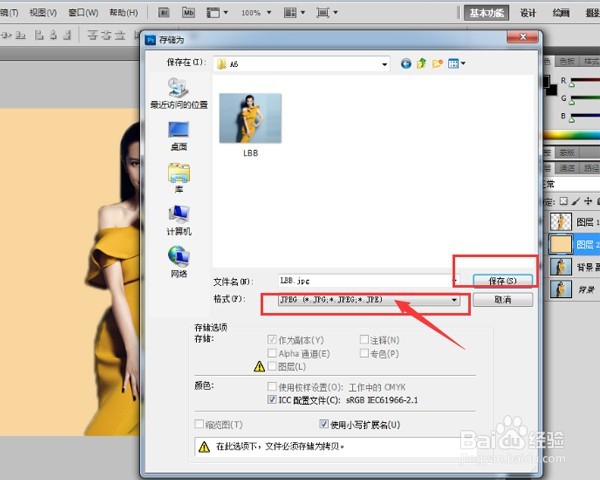This screenshot has height=480, width=600.
Task: Uncheck ICC 配置文件(C) profile option
Action: [272, 400]
